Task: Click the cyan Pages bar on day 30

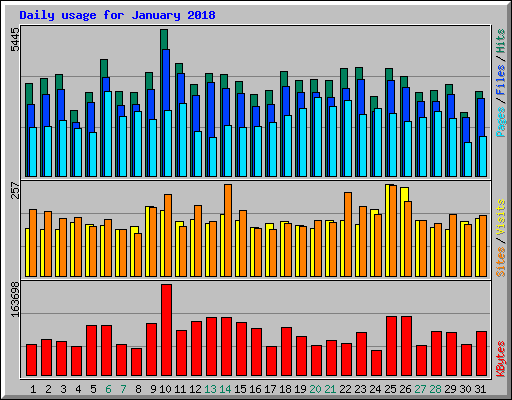Action: click(x=468, y=159)
